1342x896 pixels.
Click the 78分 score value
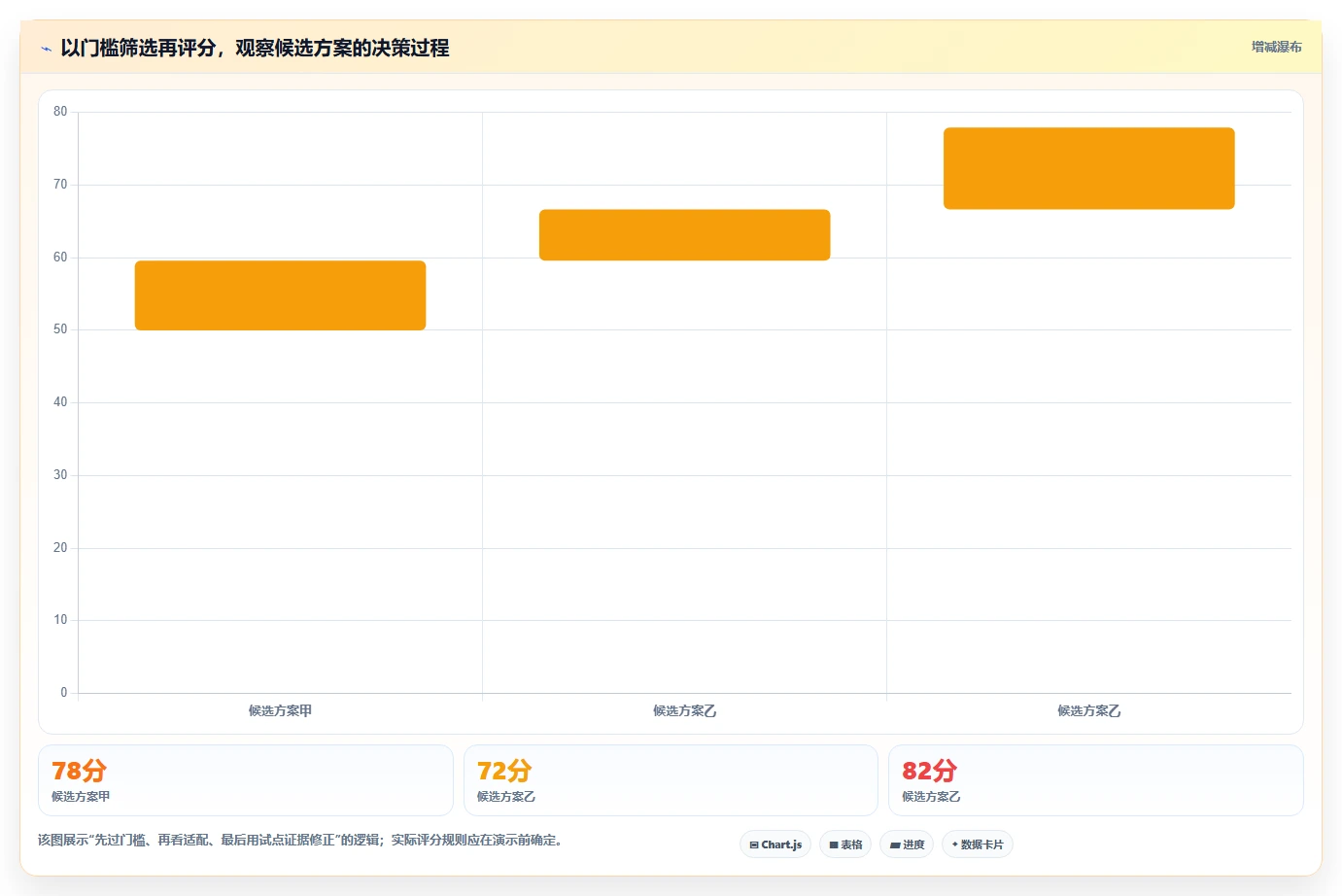79,771
